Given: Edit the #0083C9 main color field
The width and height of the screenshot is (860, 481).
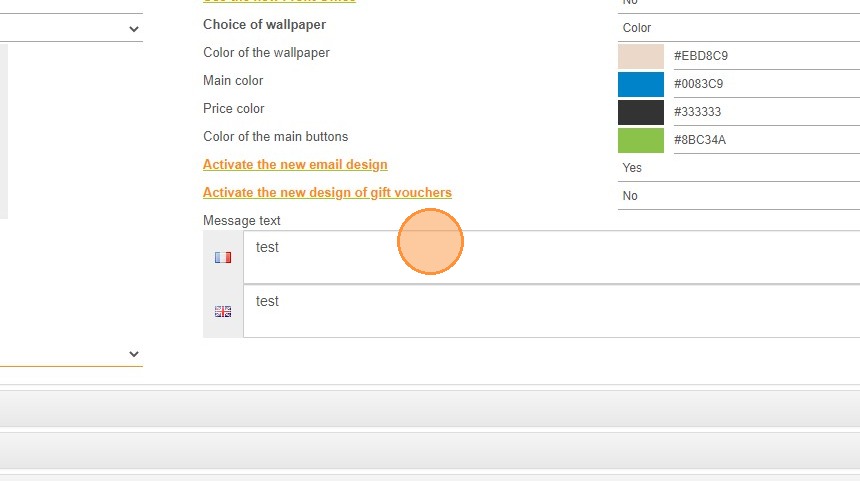Looking at the screenshot, I should click(x=767, y=84).
